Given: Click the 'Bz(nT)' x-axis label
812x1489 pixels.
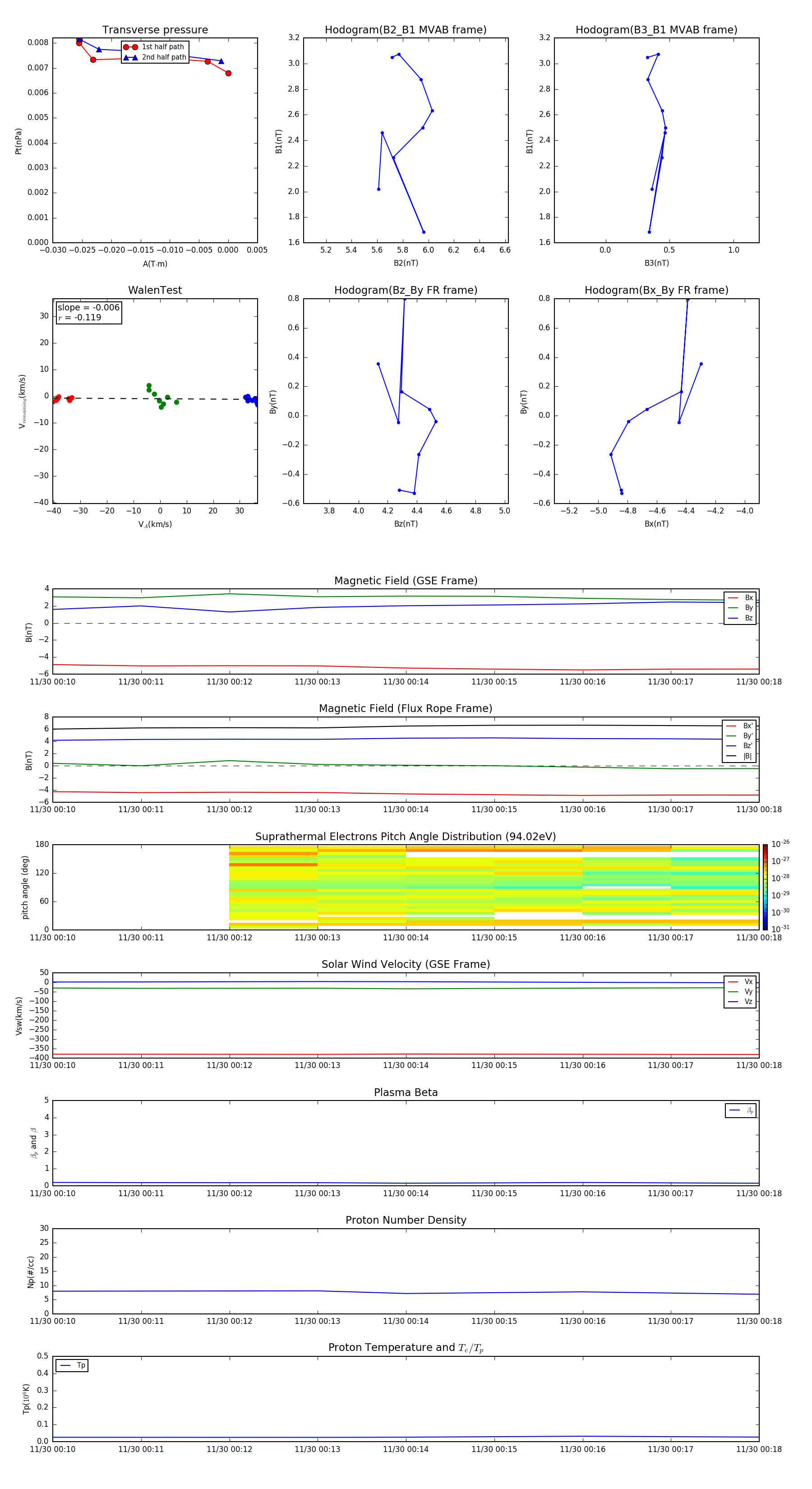Looking at the screenshot, I should click(406, 524).
